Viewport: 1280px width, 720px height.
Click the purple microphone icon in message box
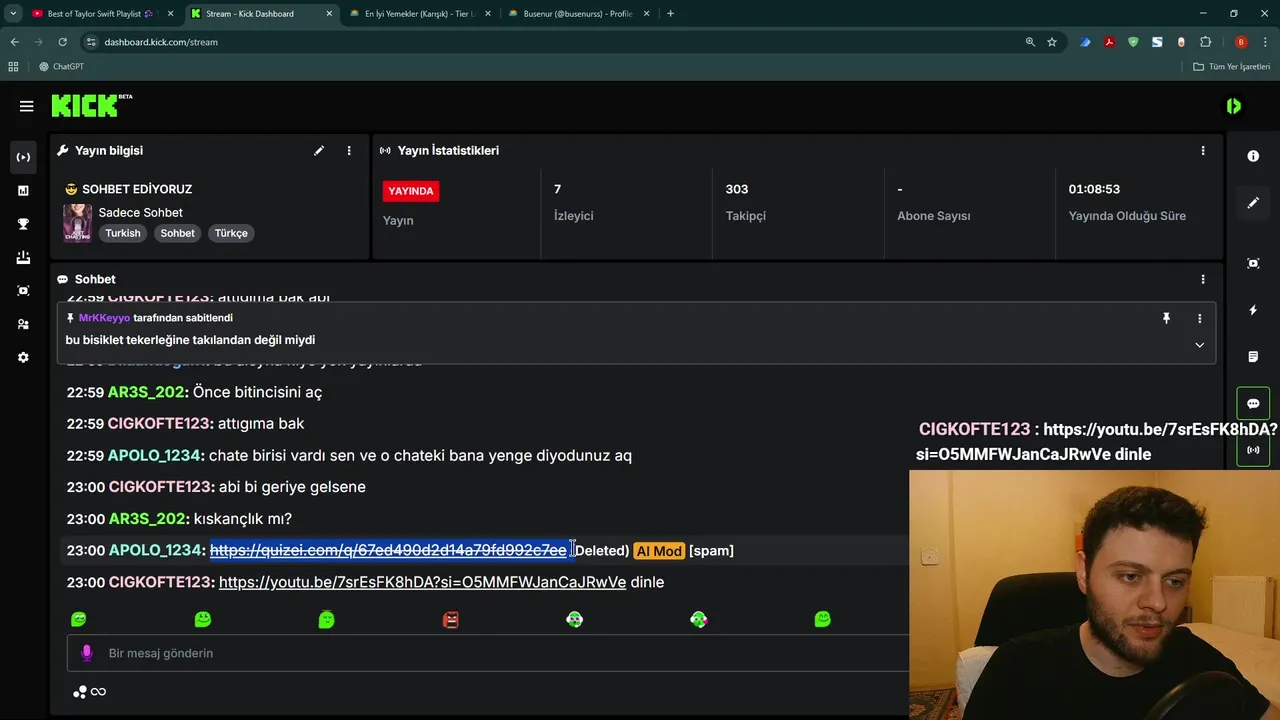pos(87,653)
